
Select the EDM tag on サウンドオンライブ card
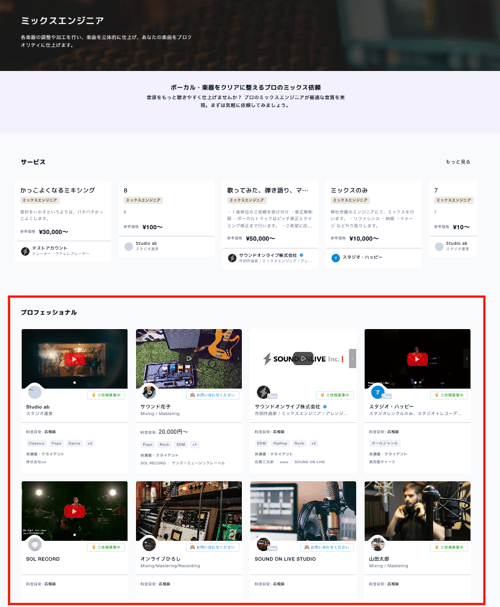pos(262,443)
